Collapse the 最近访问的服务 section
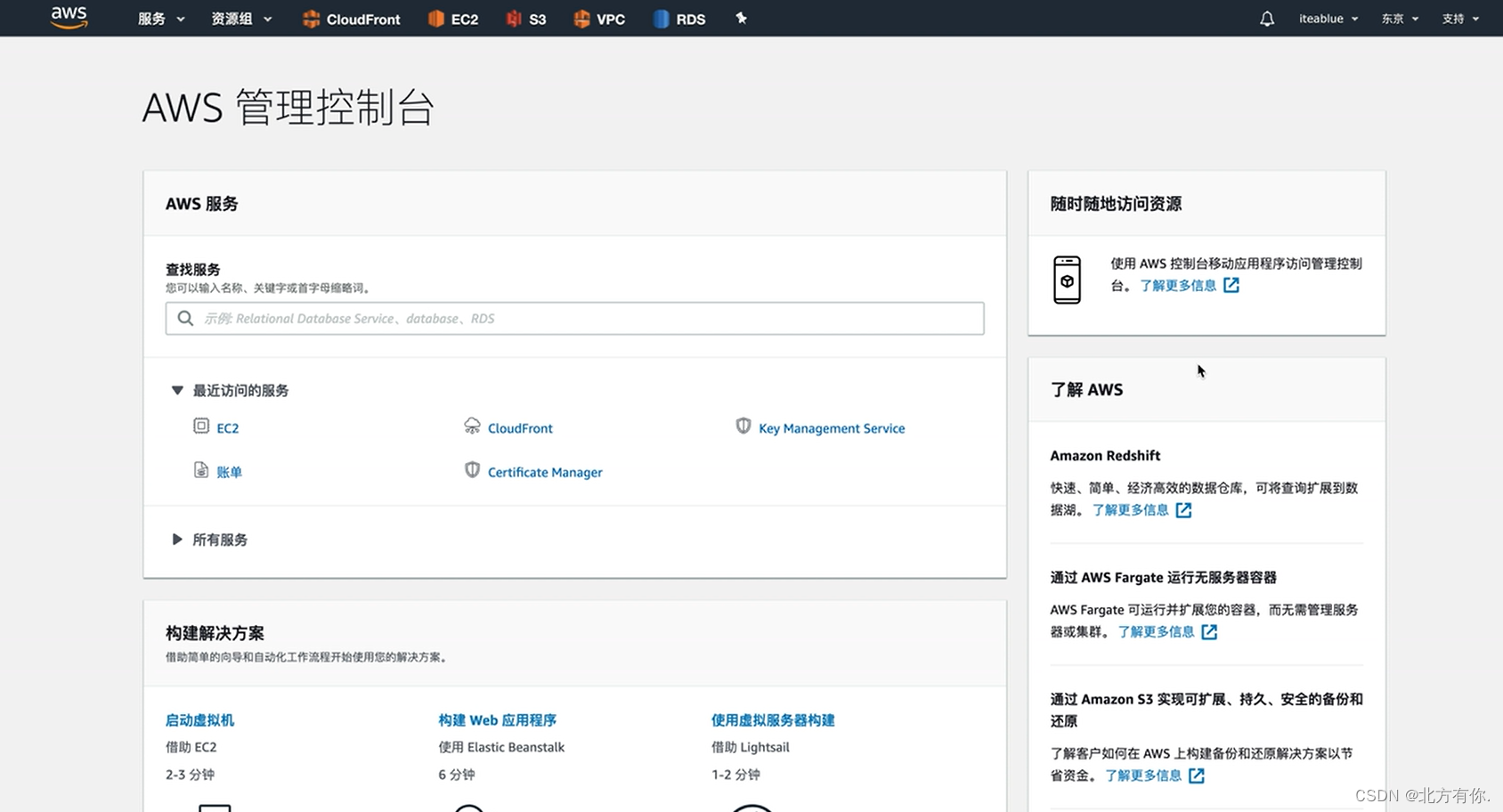This screenshot has width=1503, height=812. pos(177,390)
